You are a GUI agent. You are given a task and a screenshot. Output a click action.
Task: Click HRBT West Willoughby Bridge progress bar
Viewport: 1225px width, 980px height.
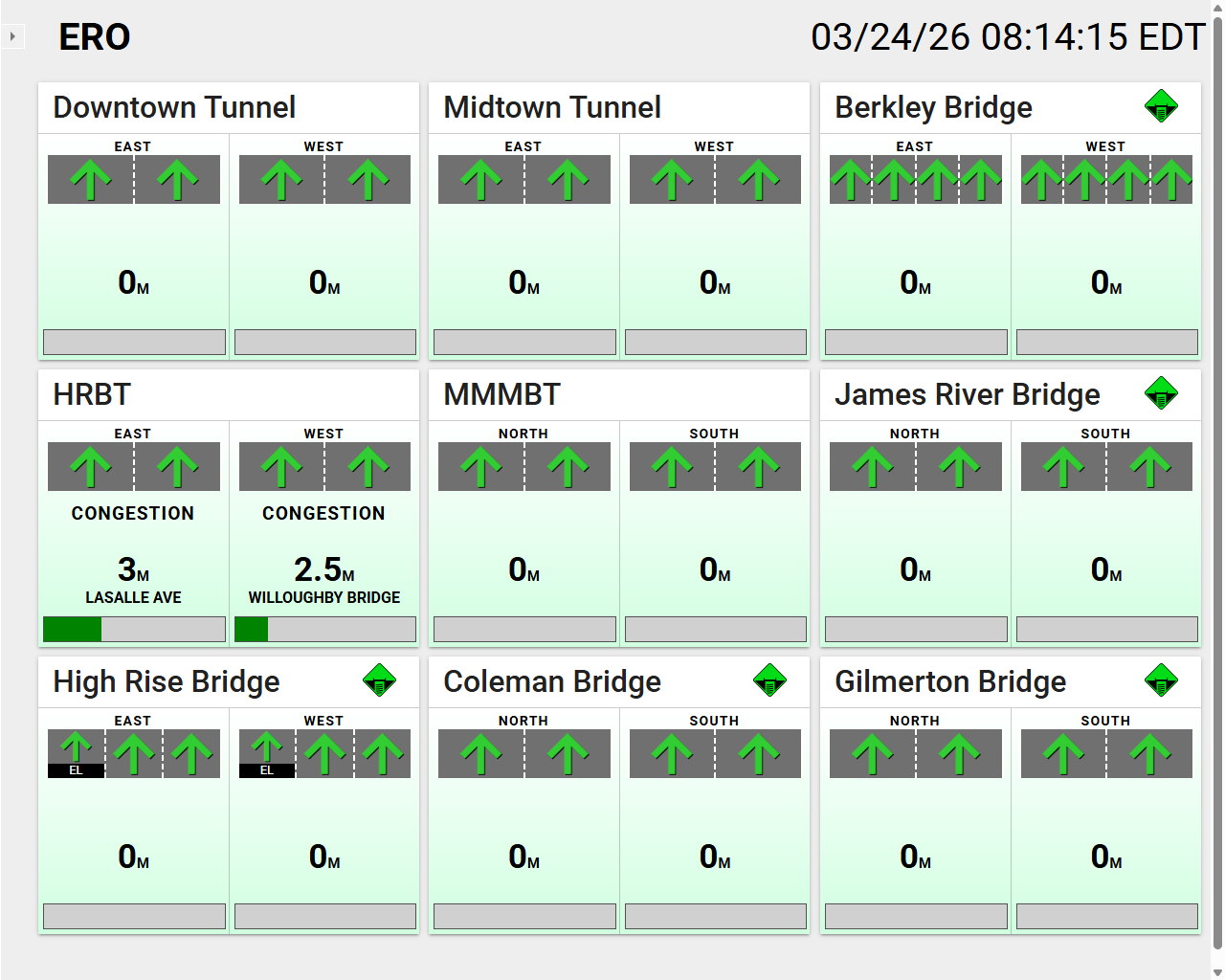(x=325, y=629)
